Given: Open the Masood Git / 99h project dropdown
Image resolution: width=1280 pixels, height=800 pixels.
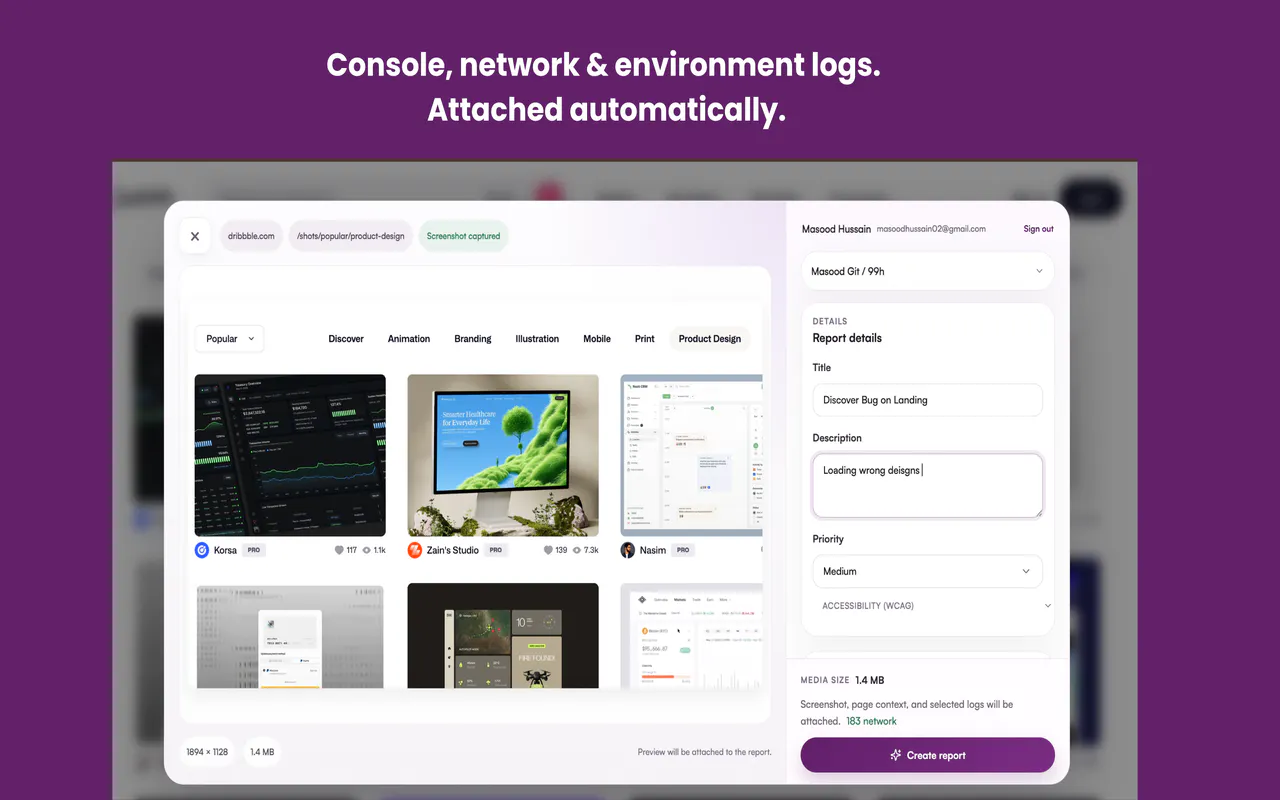Looking at the screenshot, I should (928, 271).
